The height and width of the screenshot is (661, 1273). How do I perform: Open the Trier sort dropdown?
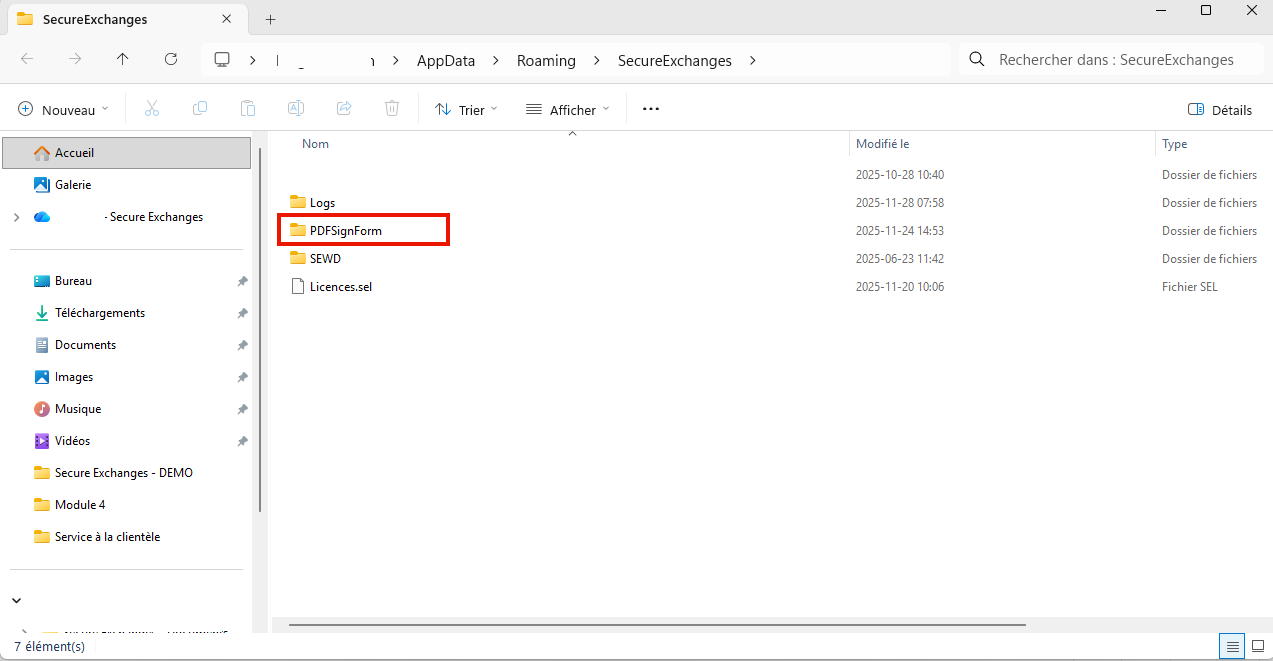pos(466,110)
